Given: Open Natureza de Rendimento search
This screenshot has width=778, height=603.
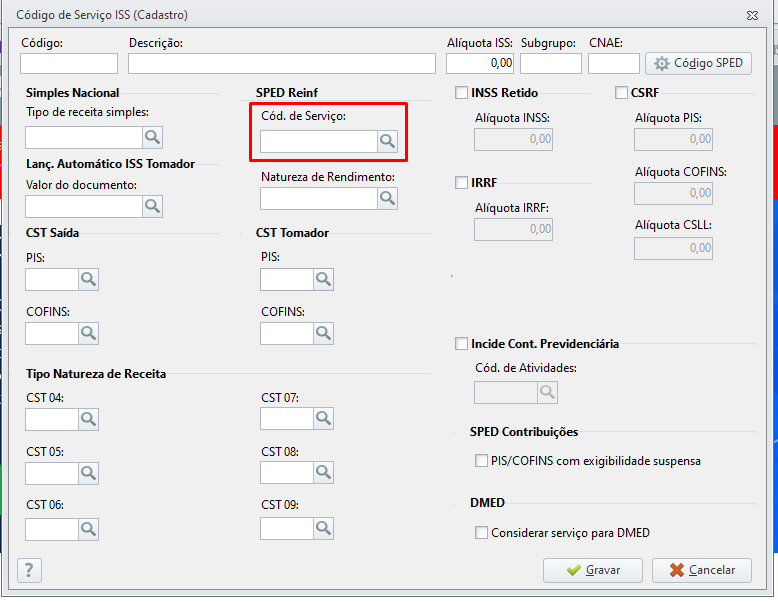Looking at the screenshot, I should tap(387, 198).
